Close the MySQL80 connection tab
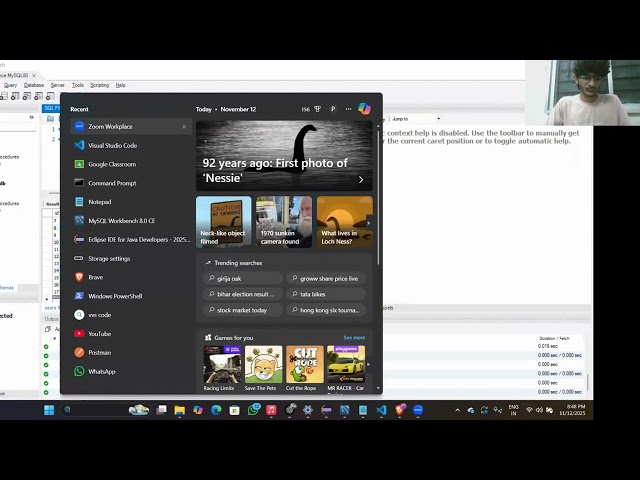 34,76
